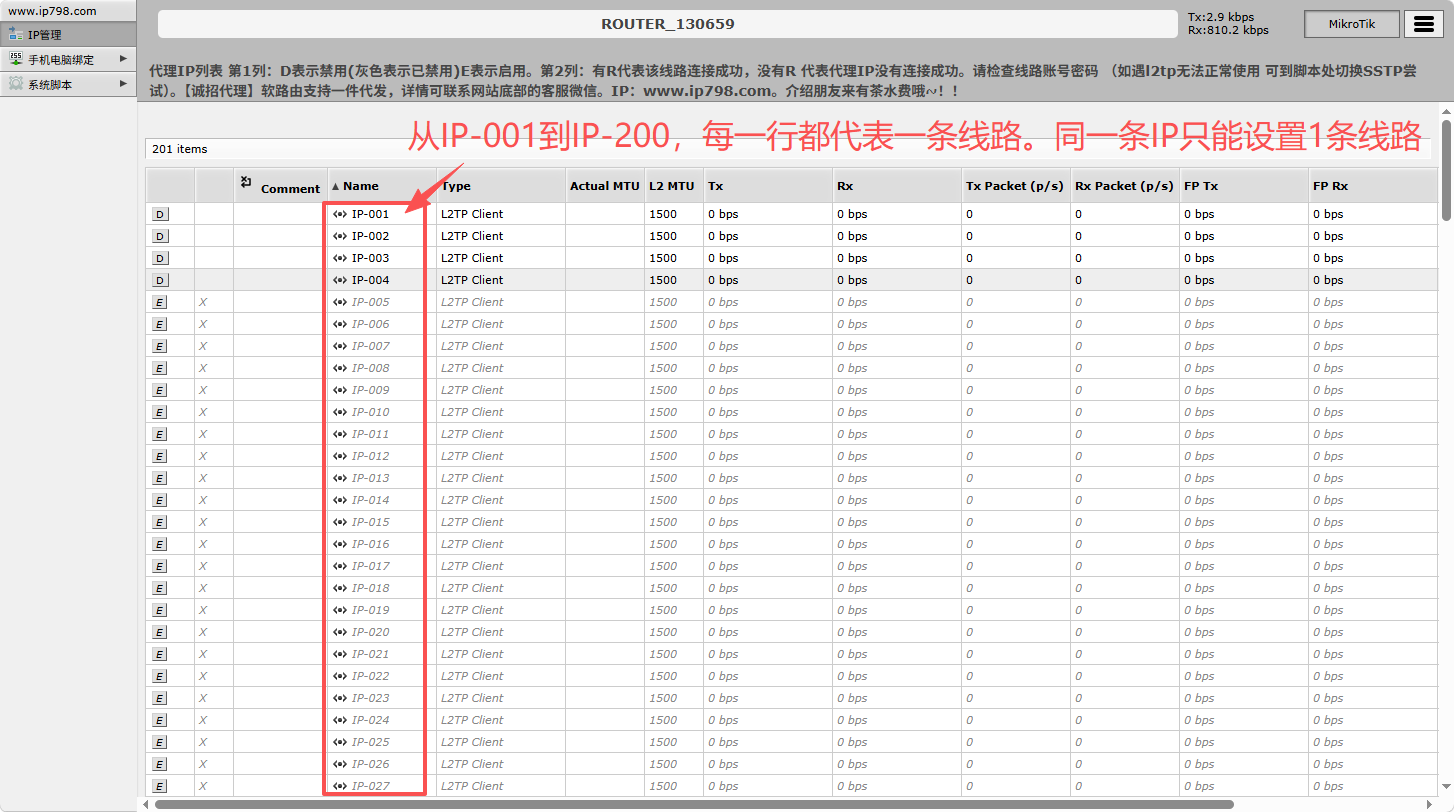Click the interface icon beside IP-025
Image resolution: width=1454 pixels, height=812 pixels.
click(x=340, y=742)
